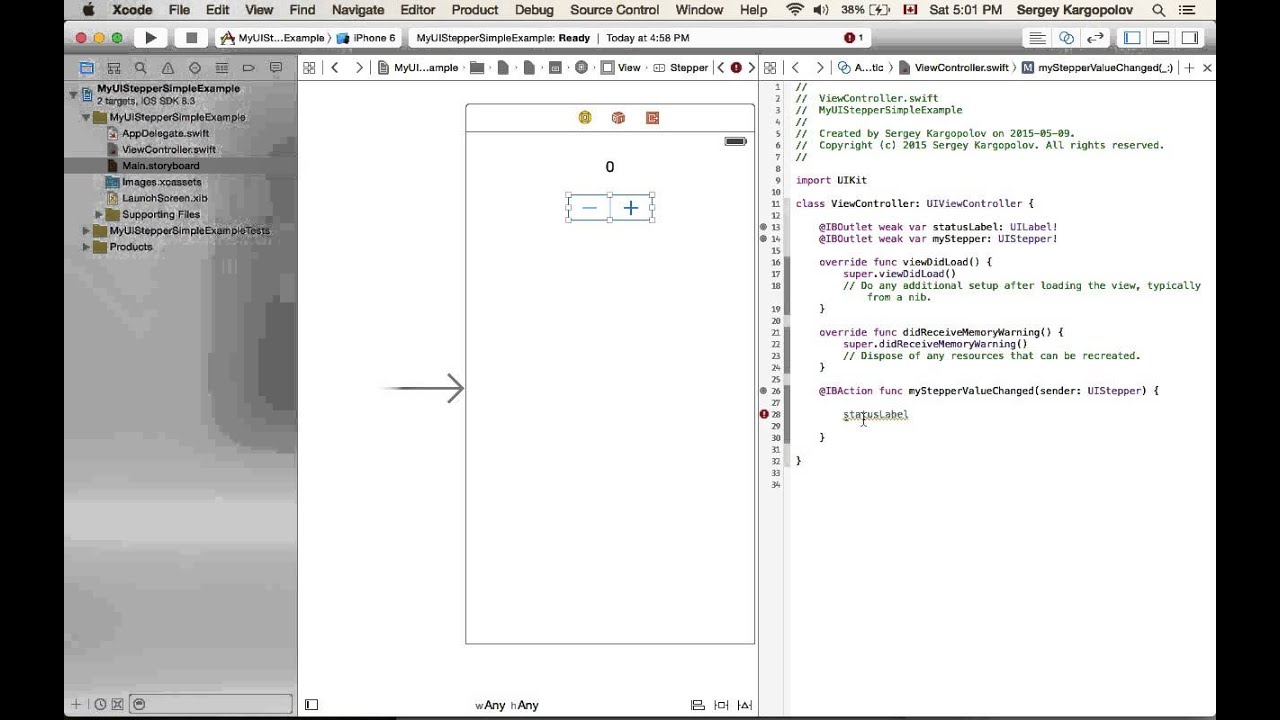Open the Editor menu

[x=417, y=10]
